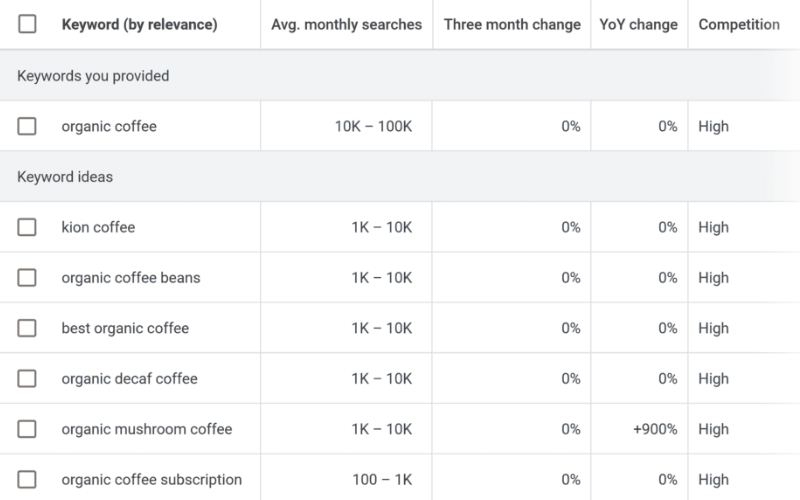Click the kion coffee keyword text

(98, 227)
